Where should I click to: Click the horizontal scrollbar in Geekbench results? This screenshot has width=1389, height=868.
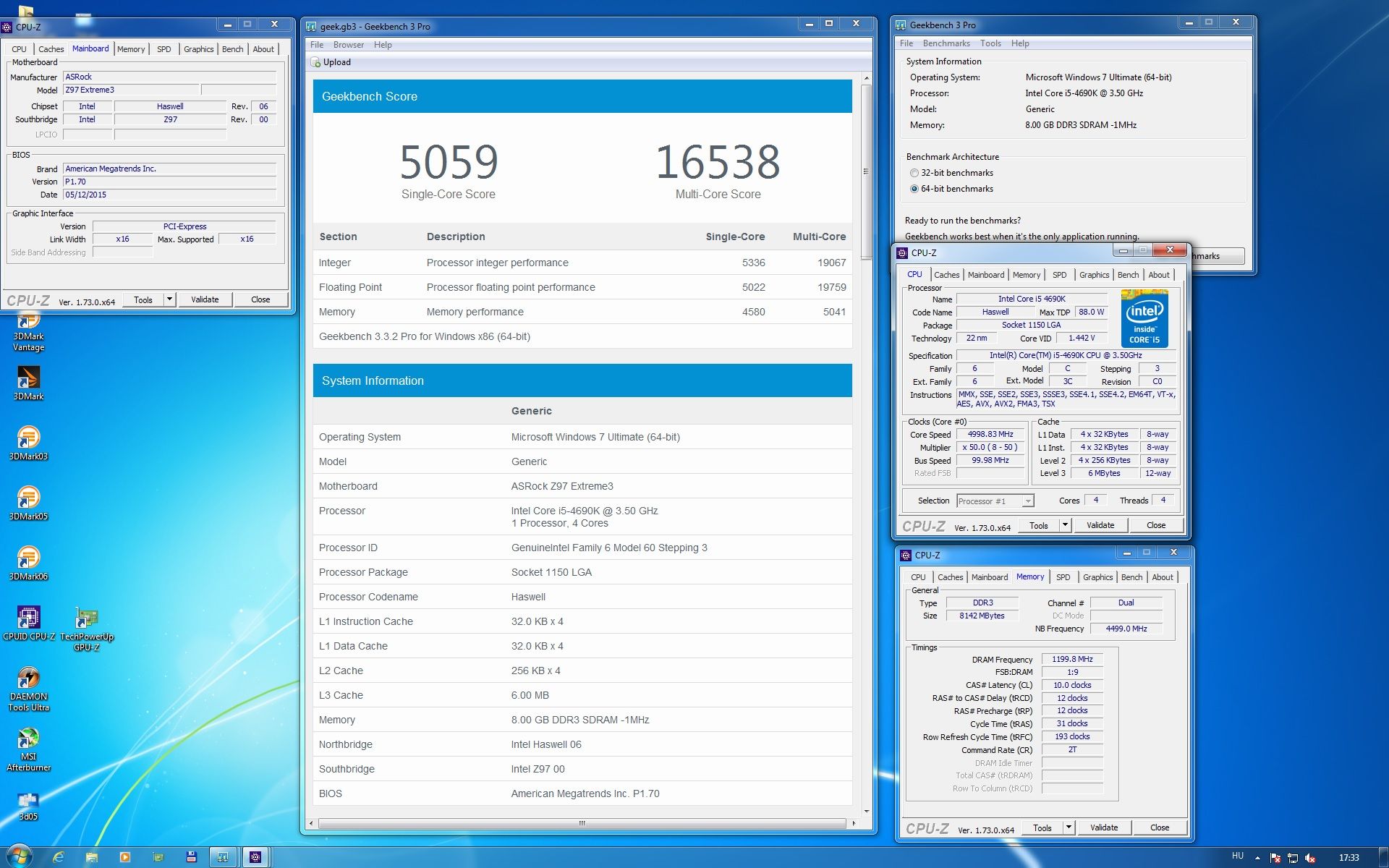582,823
